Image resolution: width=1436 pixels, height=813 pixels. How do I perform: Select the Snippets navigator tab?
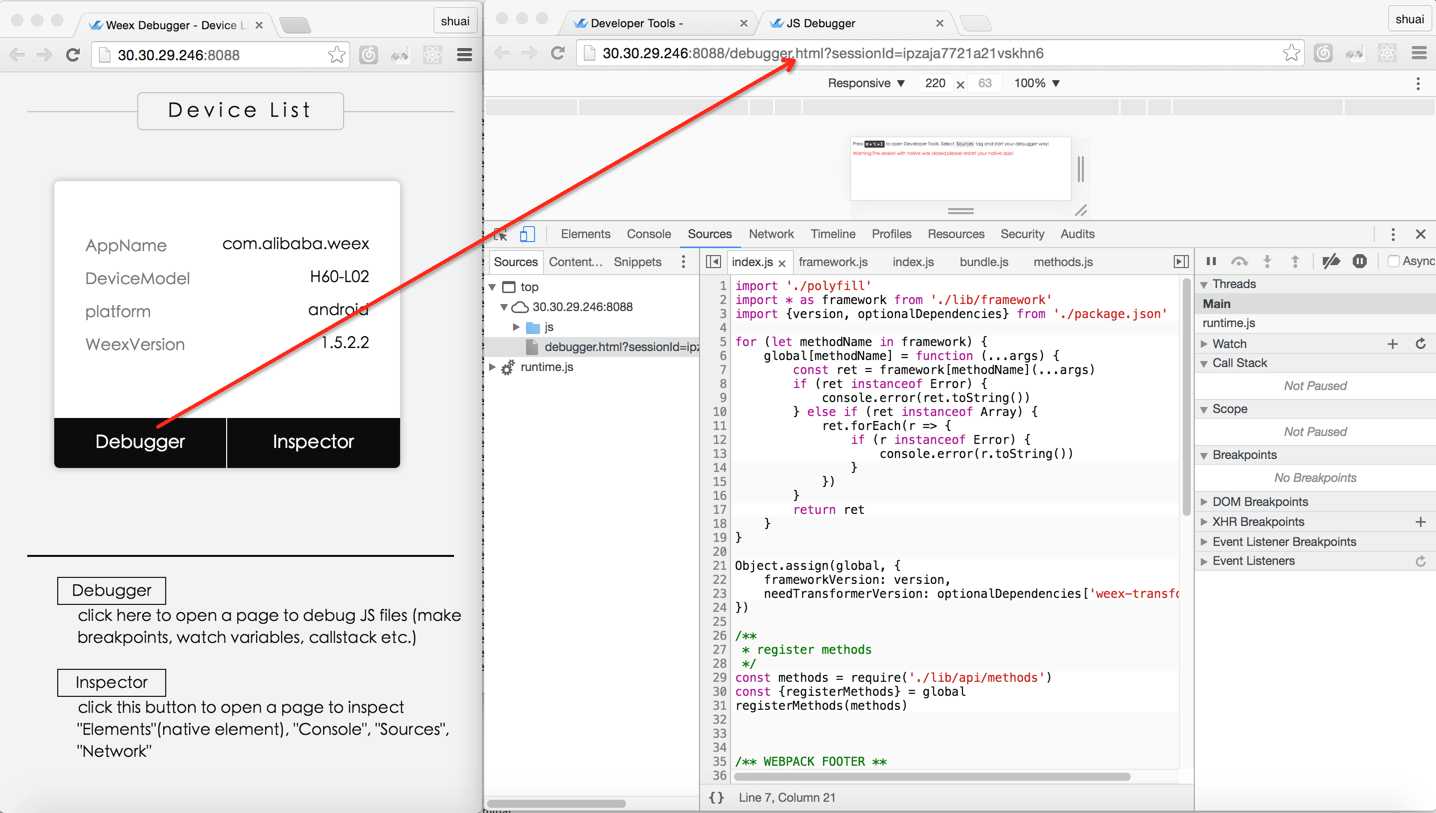tap(638, 262)
